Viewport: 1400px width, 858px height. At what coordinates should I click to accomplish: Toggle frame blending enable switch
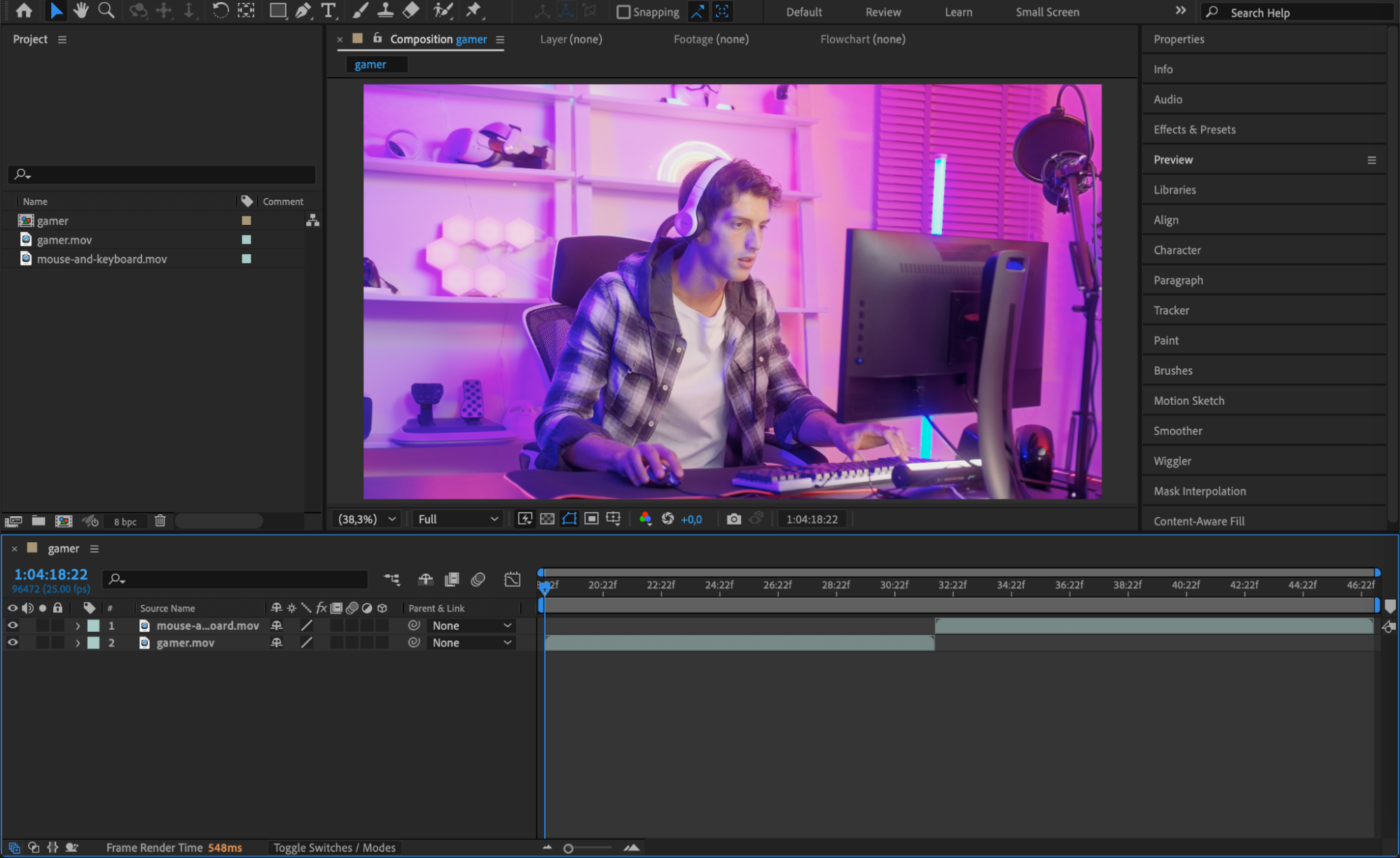click(452, 579)
